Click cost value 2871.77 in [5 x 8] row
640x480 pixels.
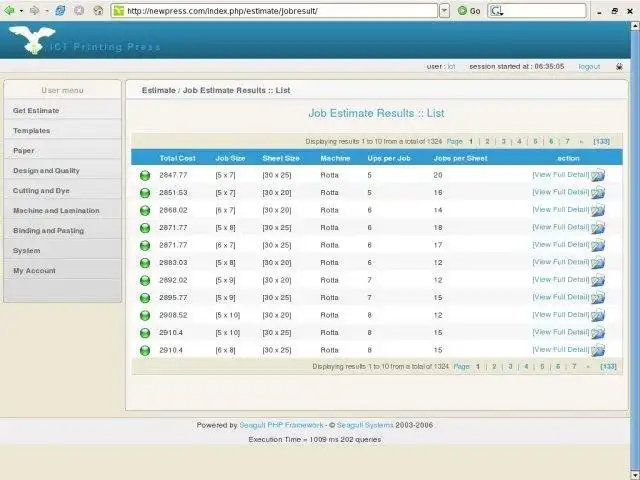(173, 228)
